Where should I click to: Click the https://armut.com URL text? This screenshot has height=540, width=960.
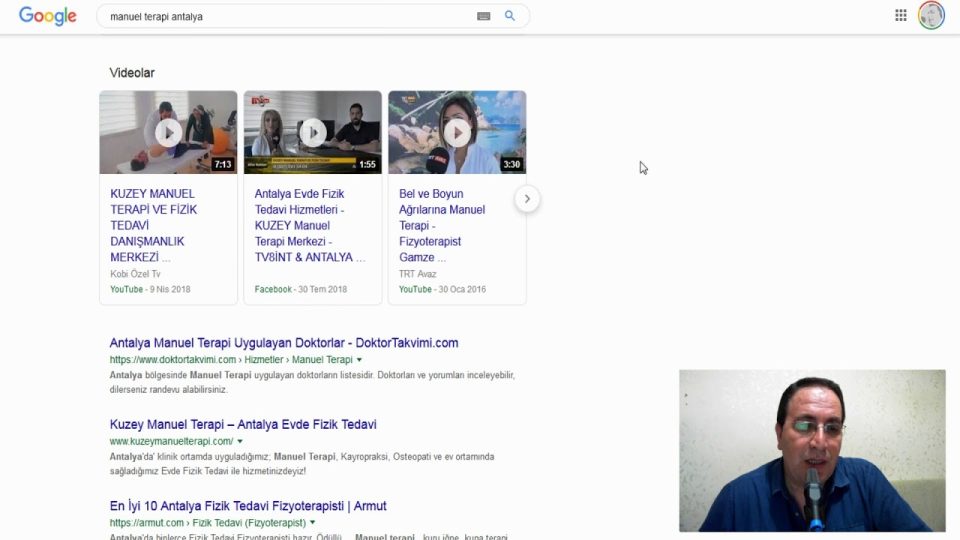(147, 523)
